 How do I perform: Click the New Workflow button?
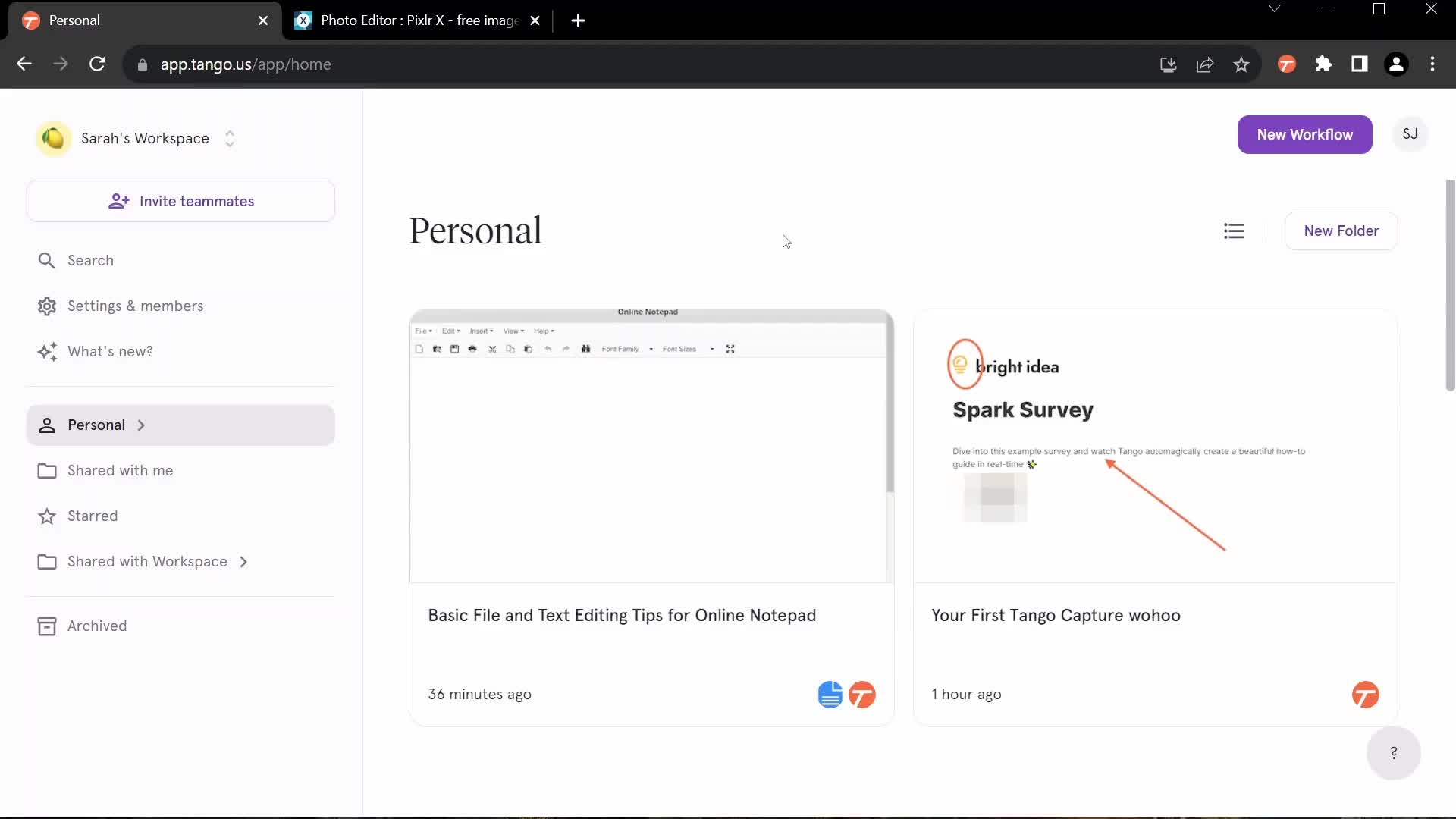[1305, 134]
